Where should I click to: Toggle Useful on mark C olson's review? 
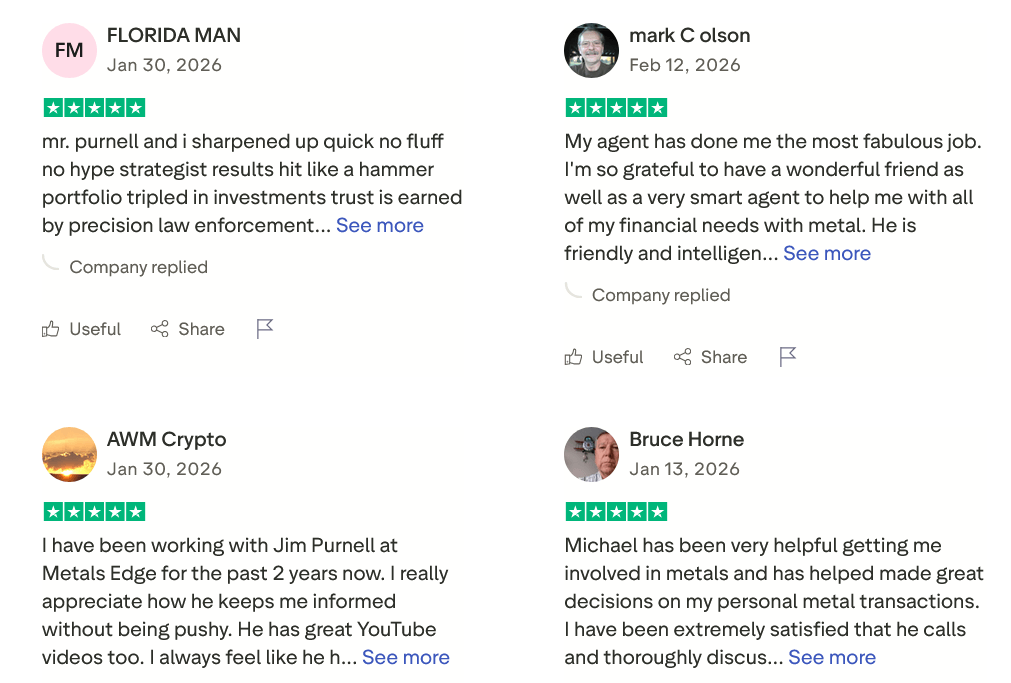604,356
